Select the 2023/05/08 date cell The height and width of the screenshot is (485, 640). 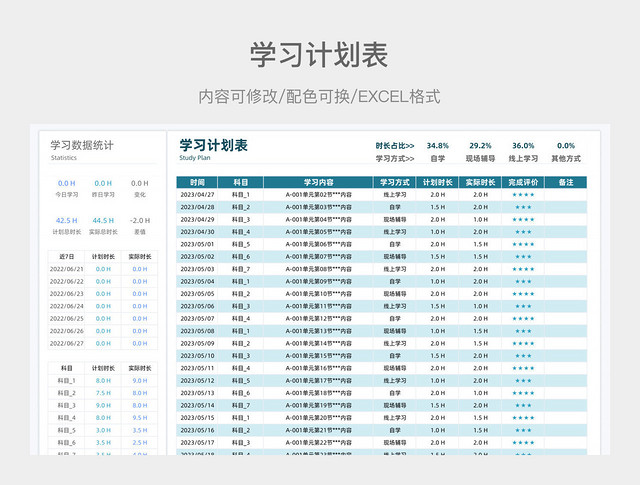(197, 331)
